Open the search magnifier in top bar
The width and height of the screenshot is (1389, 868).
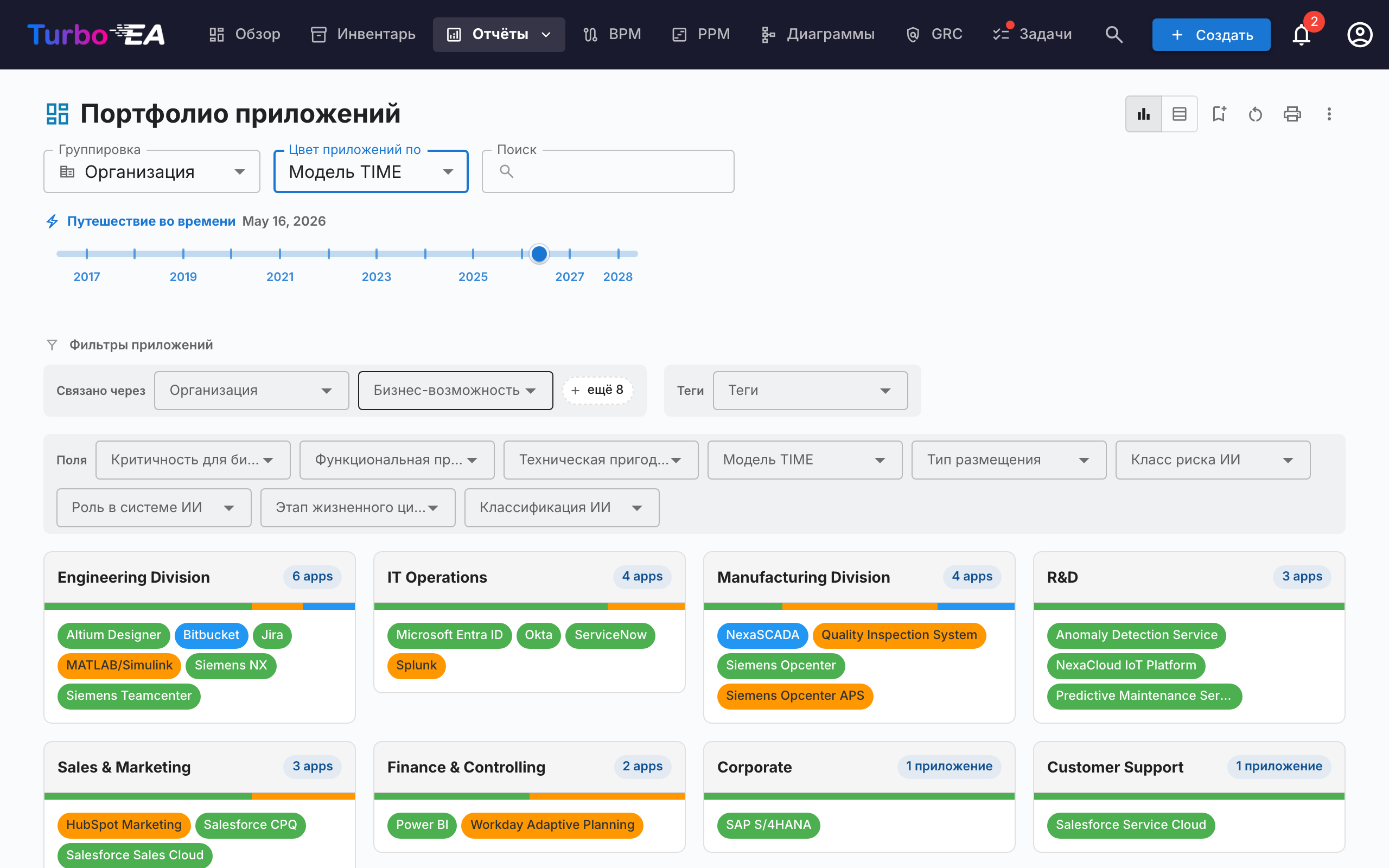[1113, 34]
